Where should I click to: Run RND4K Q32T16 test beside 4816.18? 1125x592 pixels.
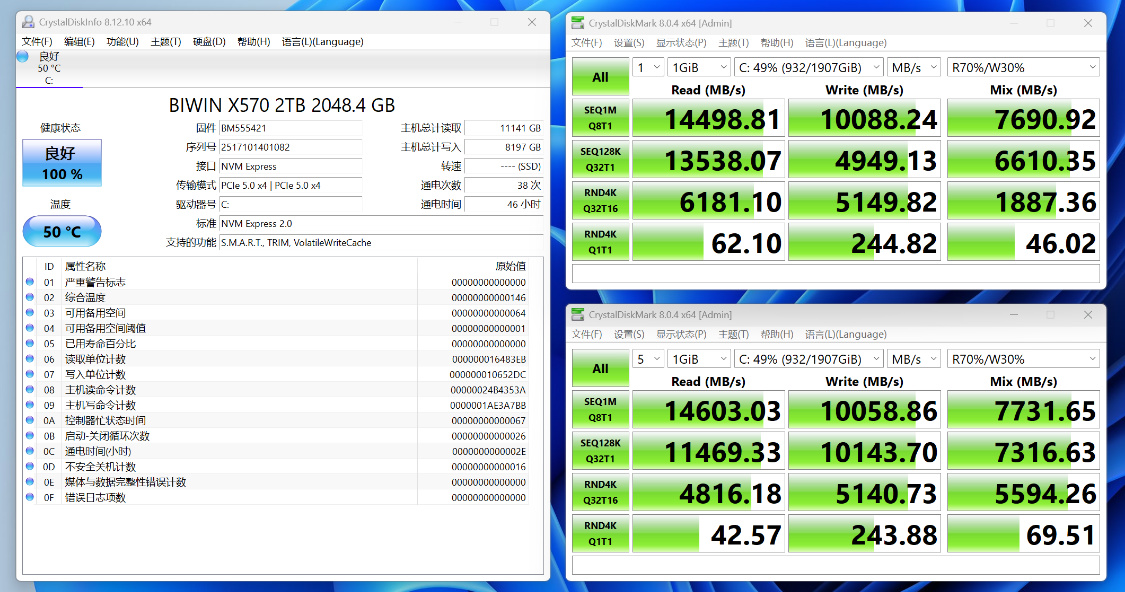coord(601,492)
